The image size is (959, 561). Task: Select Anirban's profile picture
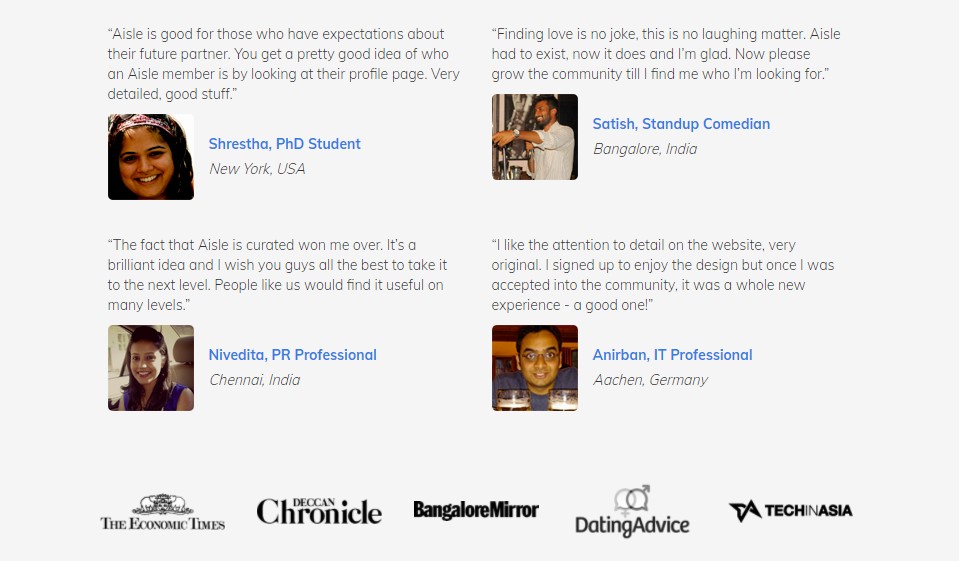(x=535, y=368)
